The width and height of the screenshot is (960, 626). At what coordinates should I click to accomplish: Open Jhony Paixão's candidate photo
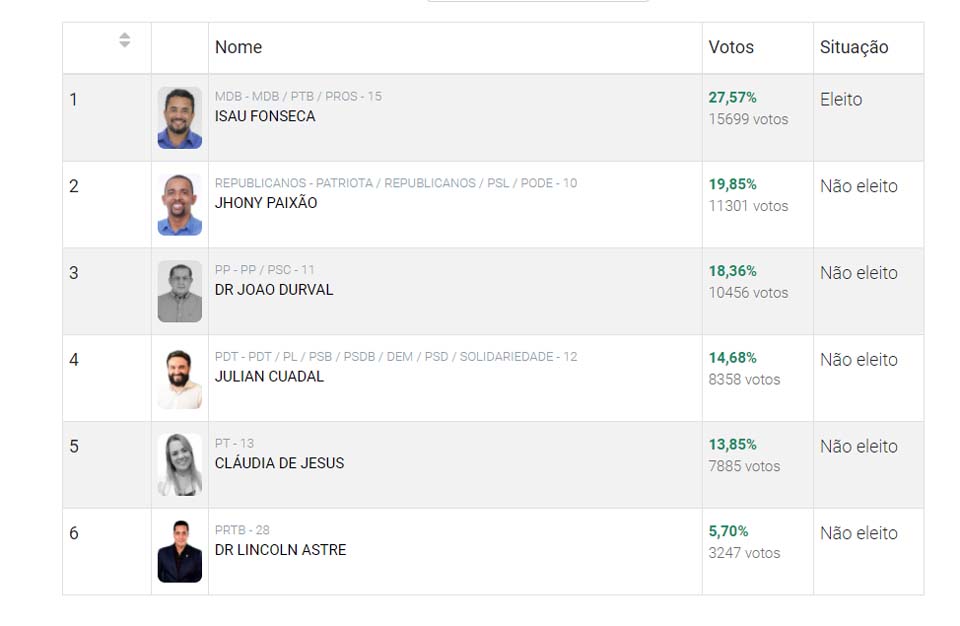[x=180, y=205]
